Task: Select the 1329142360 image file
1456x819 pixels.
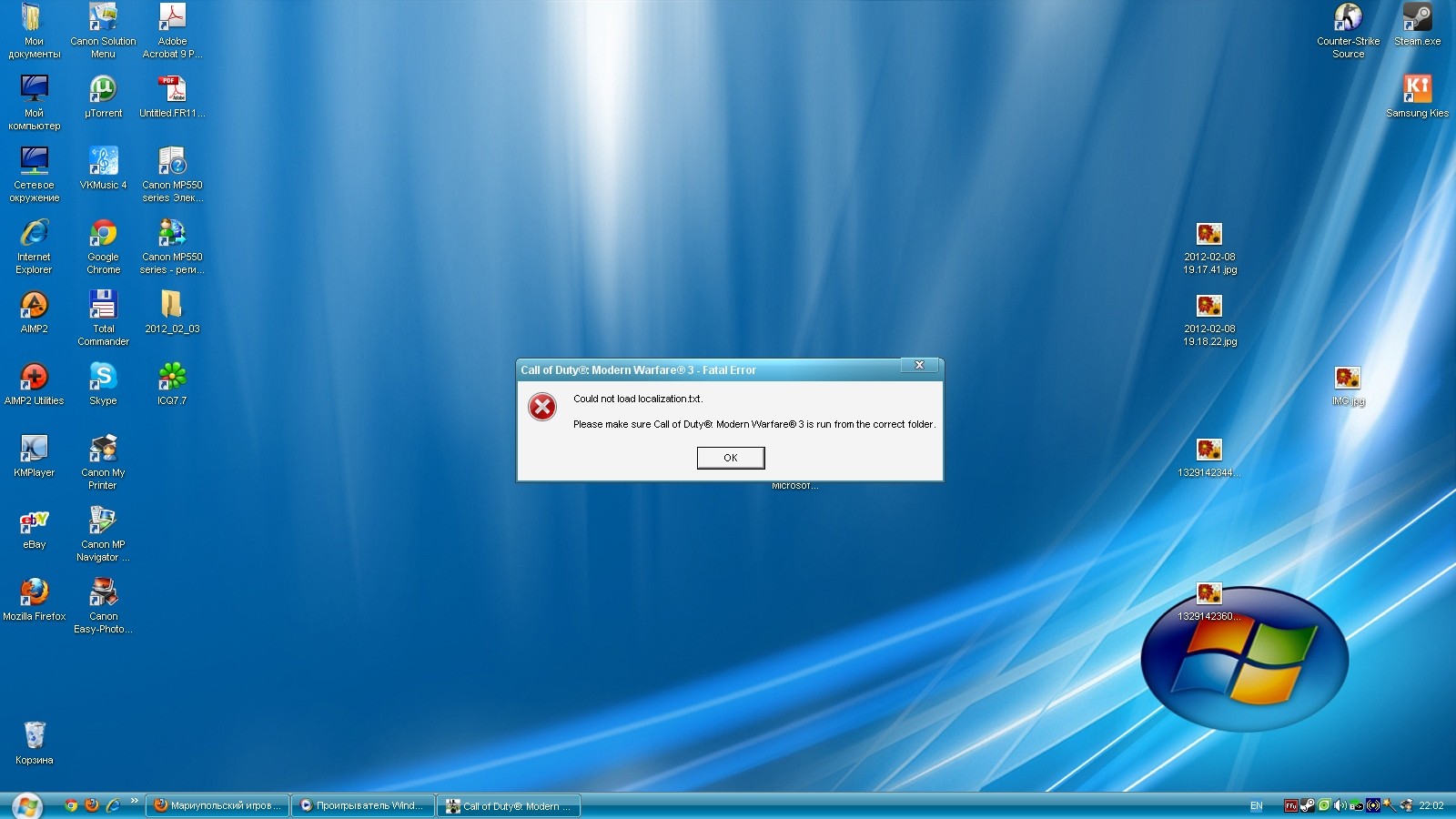Action: point(1209,601)
